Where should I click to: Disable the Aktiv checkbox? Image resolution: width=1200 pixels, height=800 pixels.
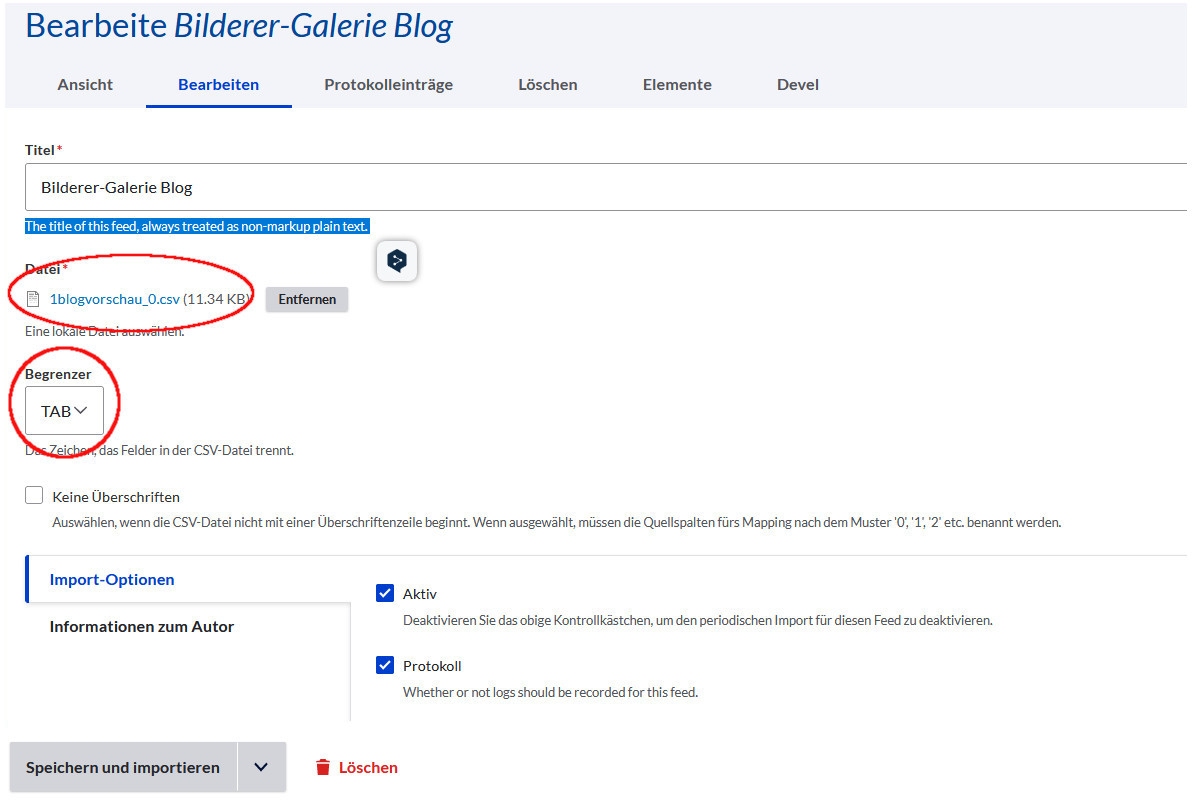[x=384, y=592]
